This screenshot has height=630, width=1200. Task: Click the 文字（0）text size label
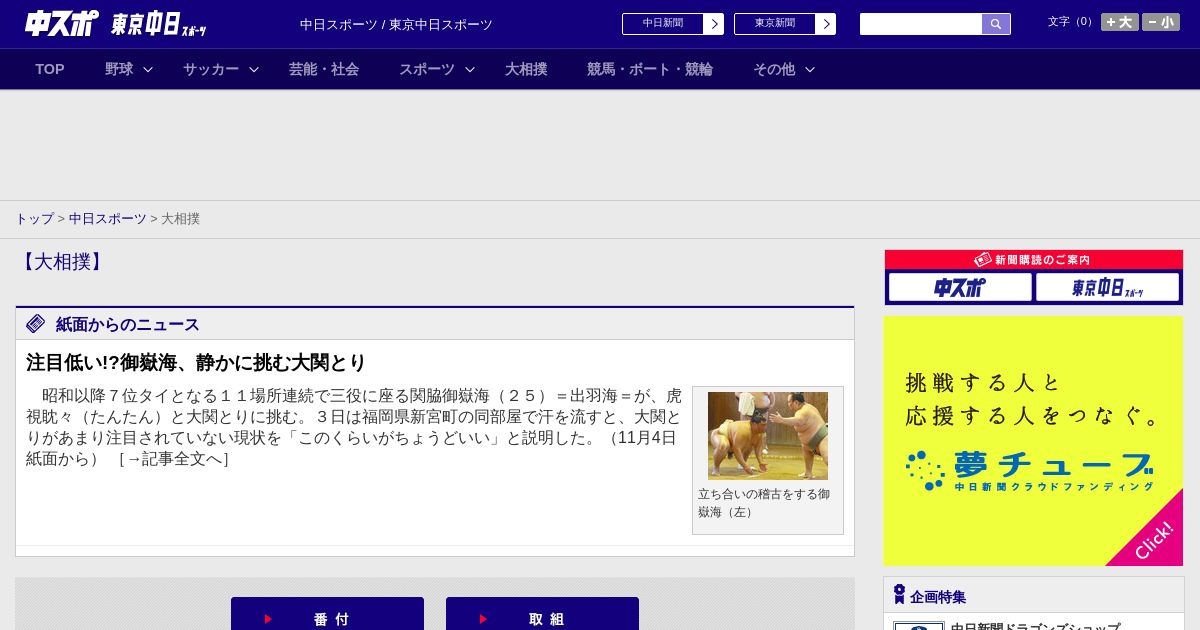coord(1072,22)
